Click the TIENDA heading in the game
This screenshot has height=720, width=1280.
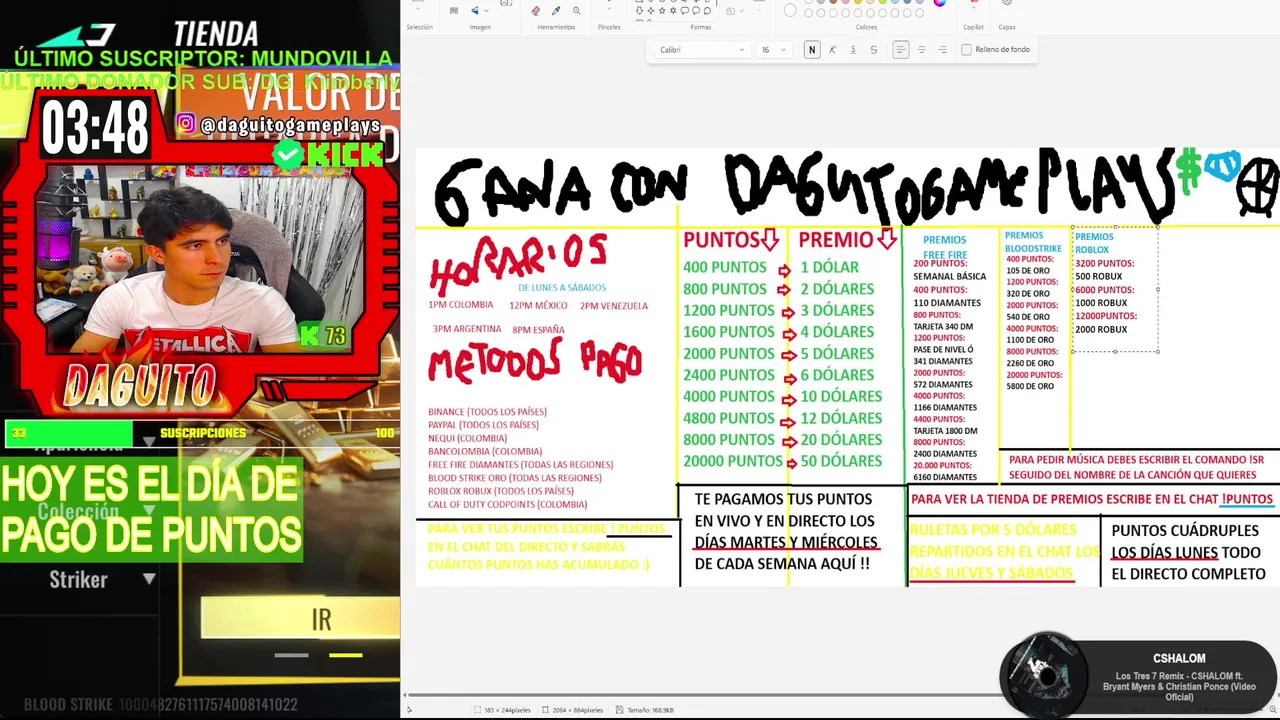click(x=216, y=34)
